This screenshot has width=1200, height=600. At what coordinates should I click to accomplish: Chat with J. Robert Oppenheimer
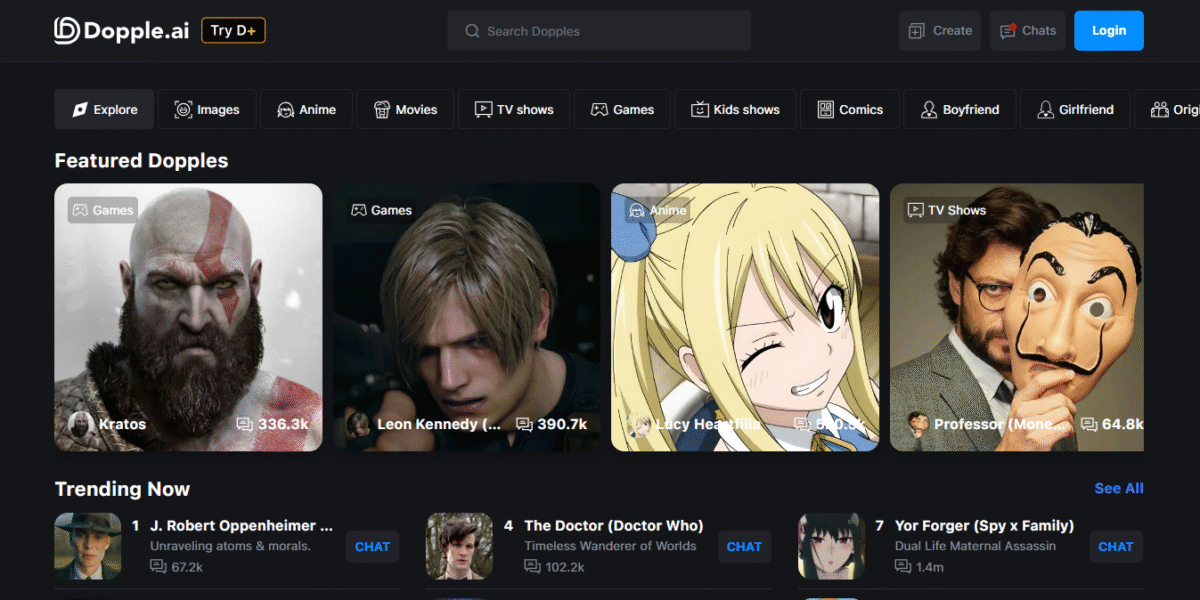pos(372,547)
